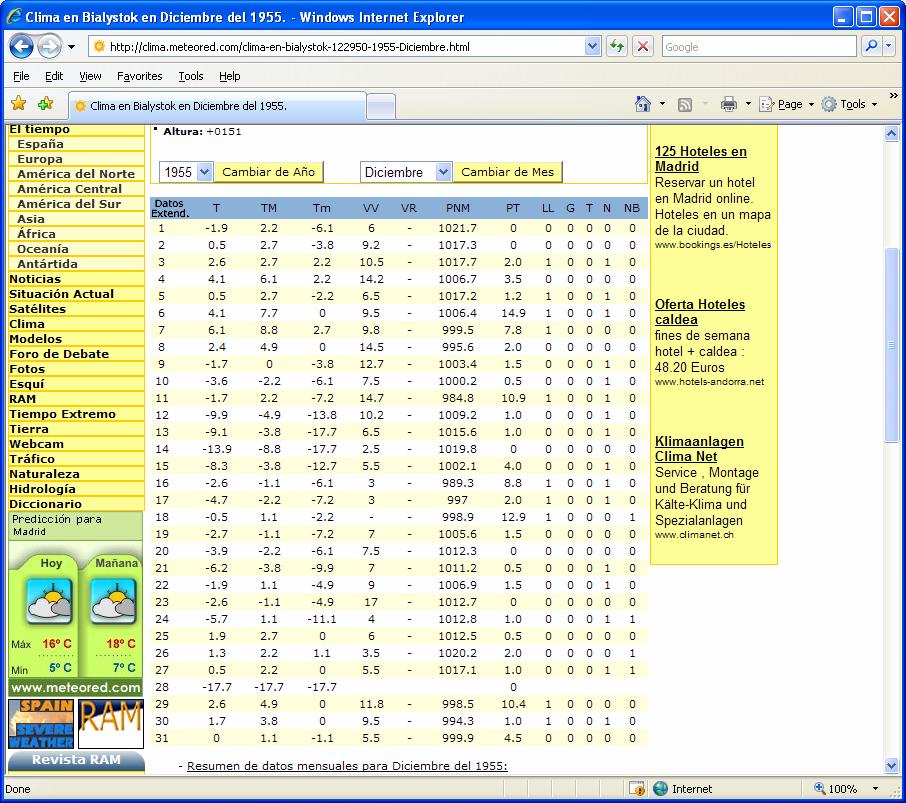Expand the address bar URL dropdown
906x803 pixels.
point(592,47)
